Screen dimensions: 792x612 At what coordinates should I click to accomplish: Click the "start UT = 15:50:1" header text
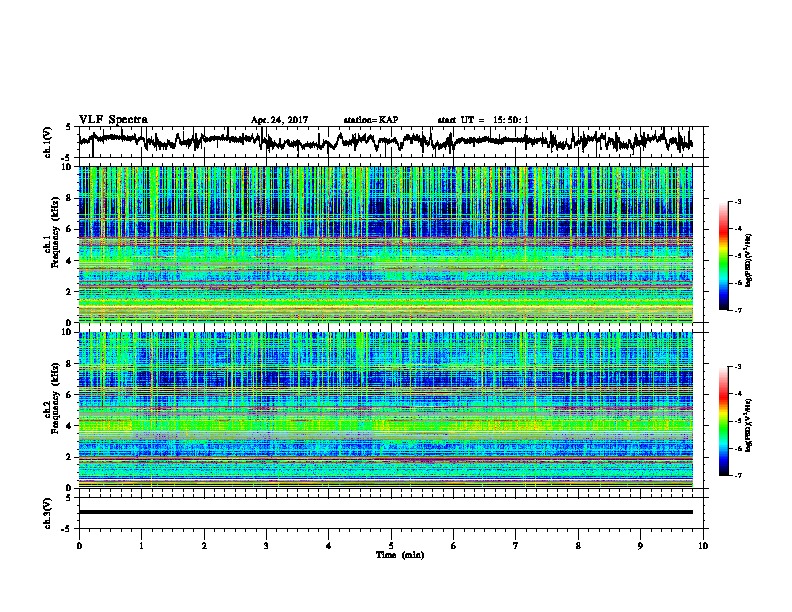483,120
